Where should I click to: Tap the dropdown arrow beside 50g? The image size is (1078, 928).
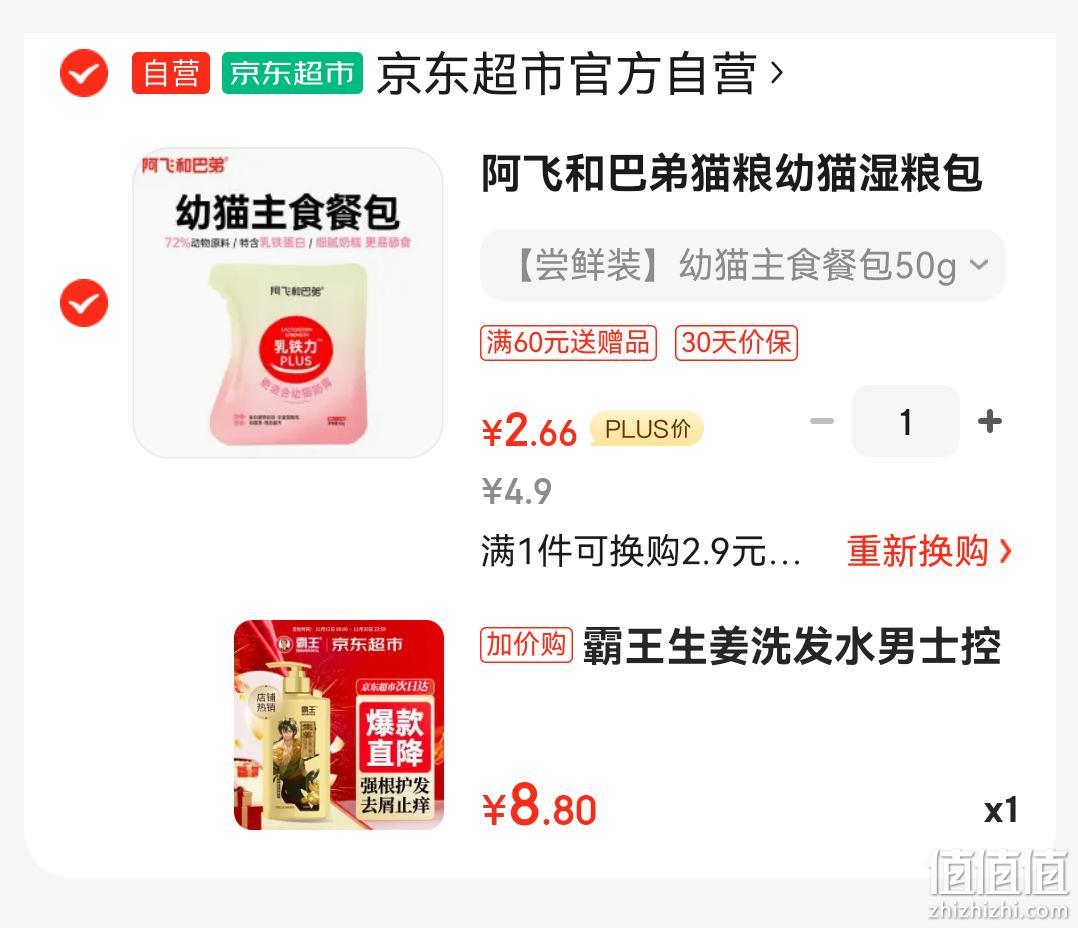(x=979, y=265)
